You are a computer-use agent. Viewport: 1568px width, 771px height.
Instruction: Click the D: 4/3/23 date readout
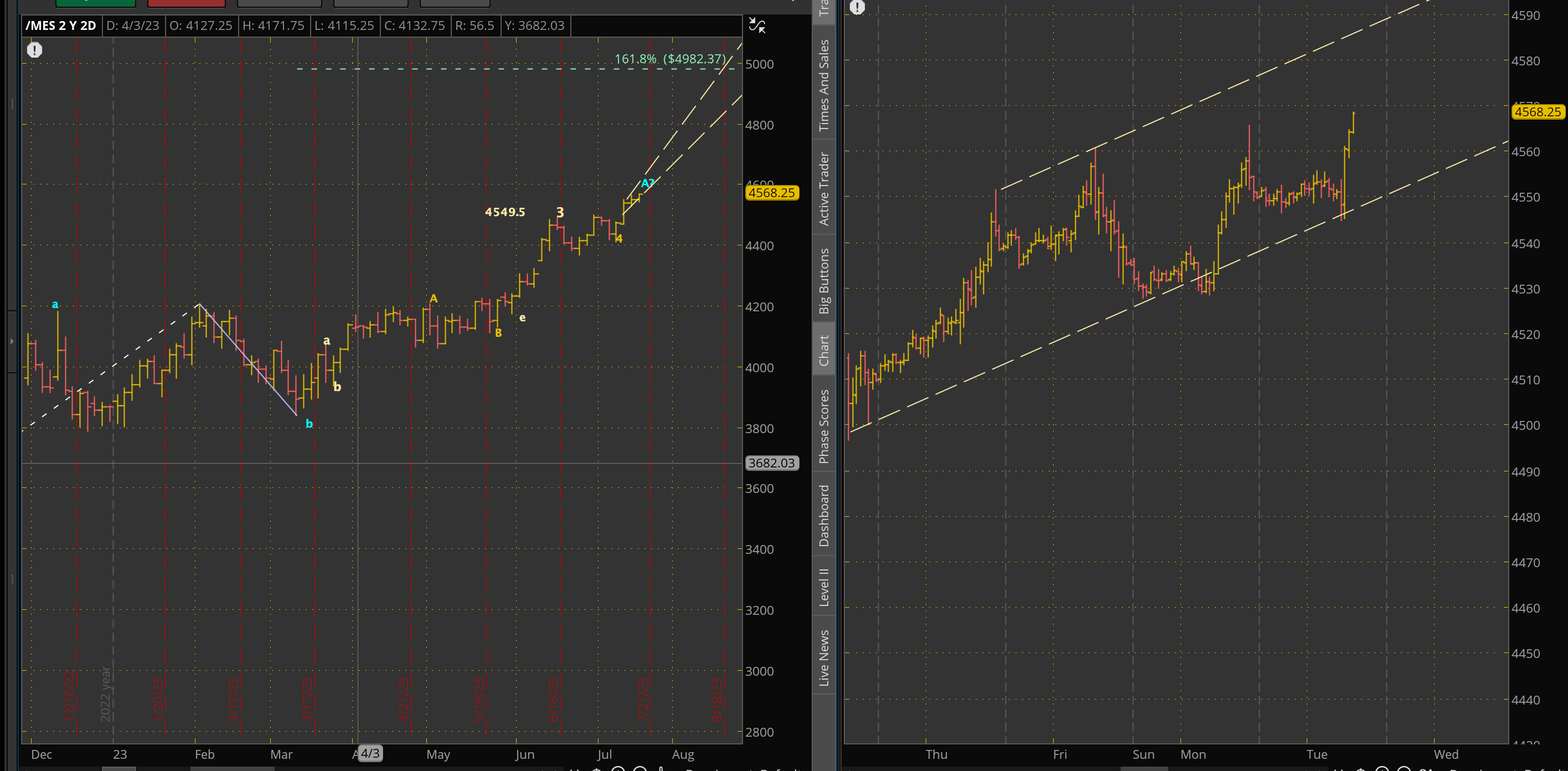[x=133, y=25]
